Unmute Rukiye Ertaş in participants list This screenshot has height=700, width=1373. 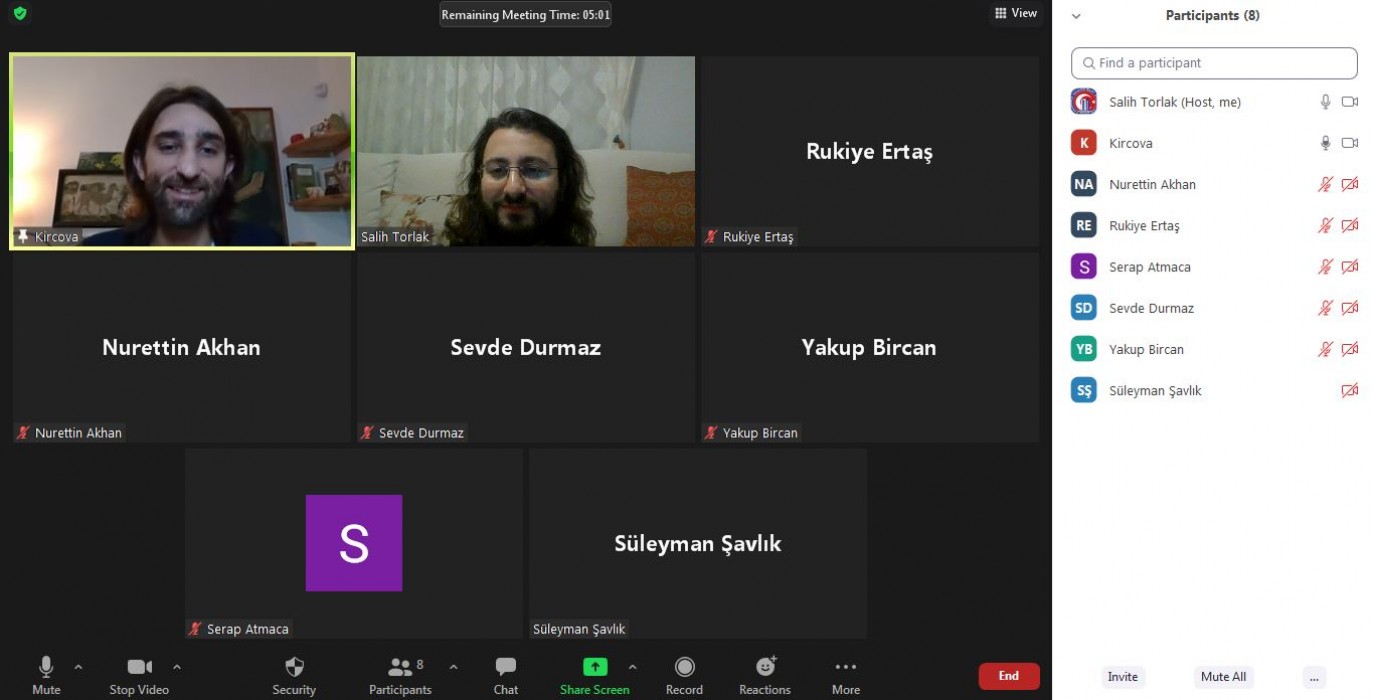tap(1325, 226)
